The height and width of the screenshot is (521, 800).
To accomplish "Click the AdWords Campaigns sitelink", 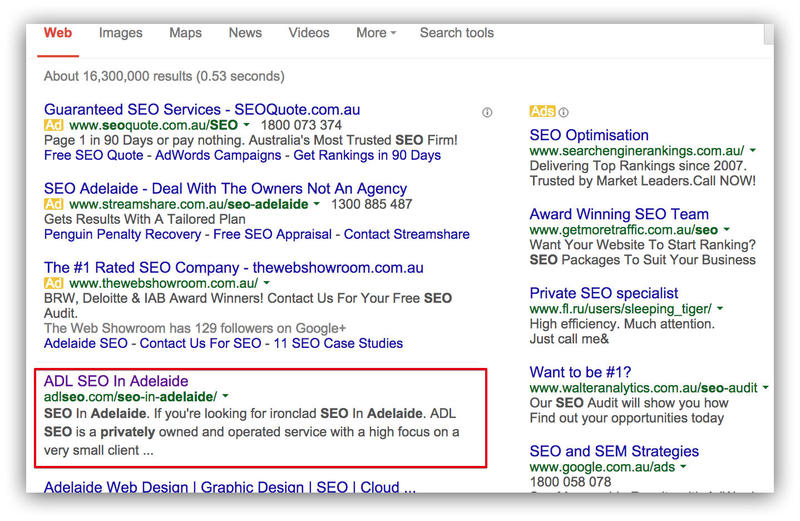I will pos(218,155).
